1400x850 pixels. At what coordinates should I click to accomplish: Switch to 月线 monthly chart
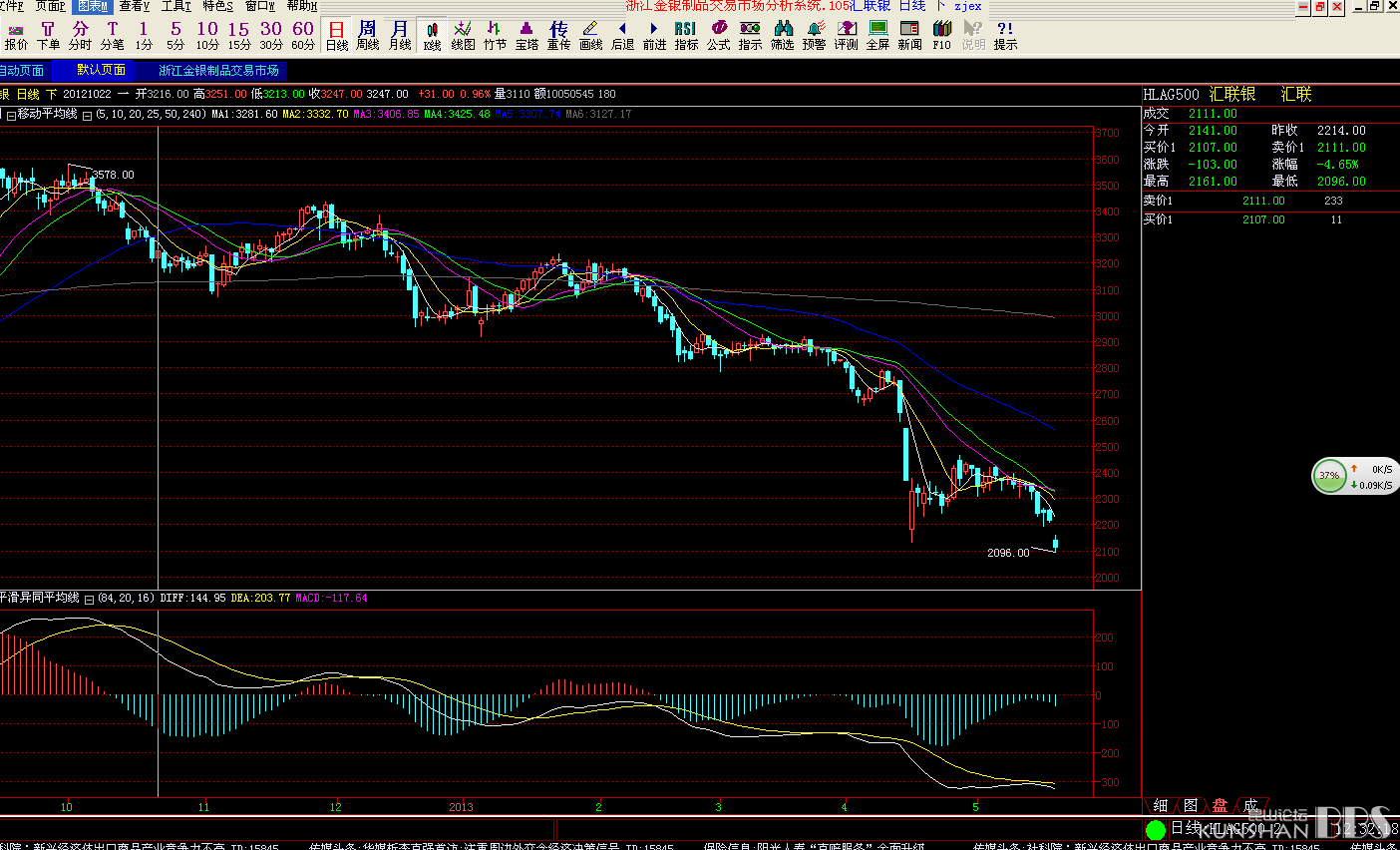point(400,36)
